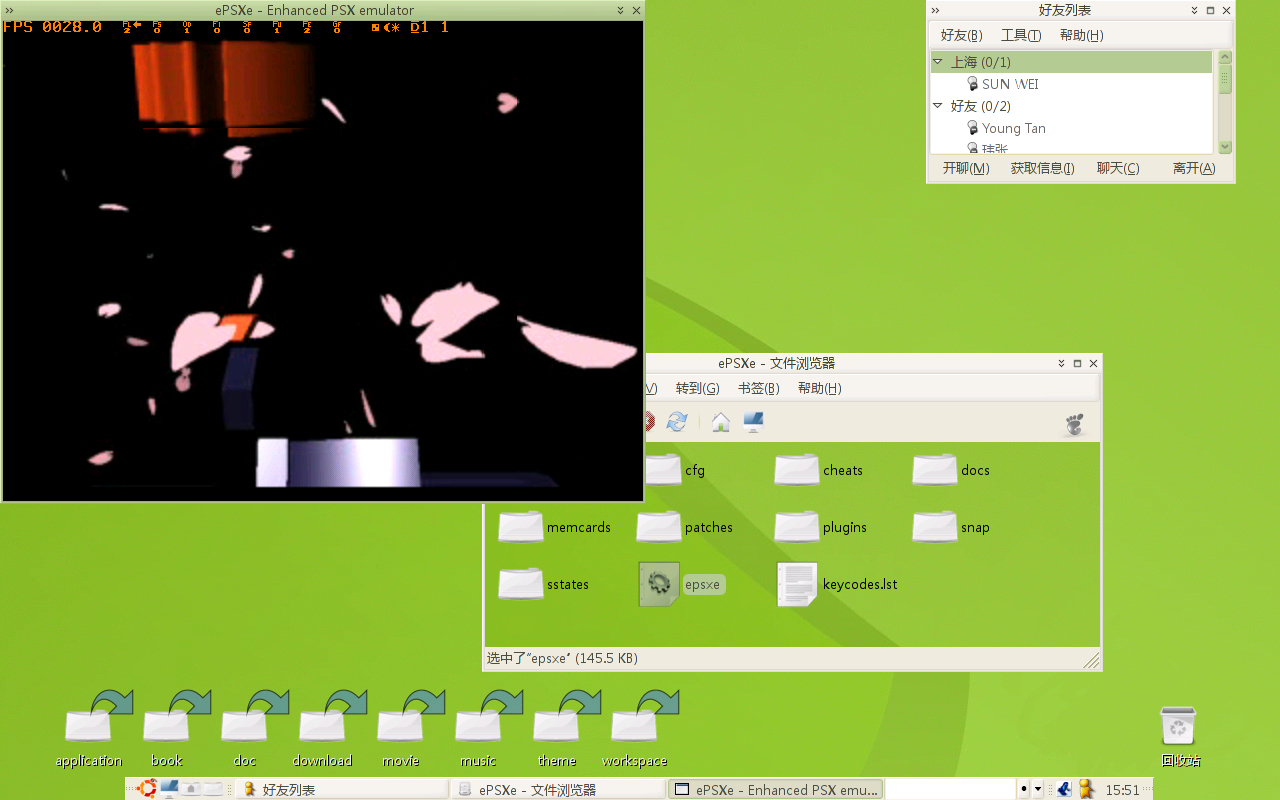The height and width of the screenshot is (800, 1280).
Task: Open the 好友(B) menu
Action: 962,35
